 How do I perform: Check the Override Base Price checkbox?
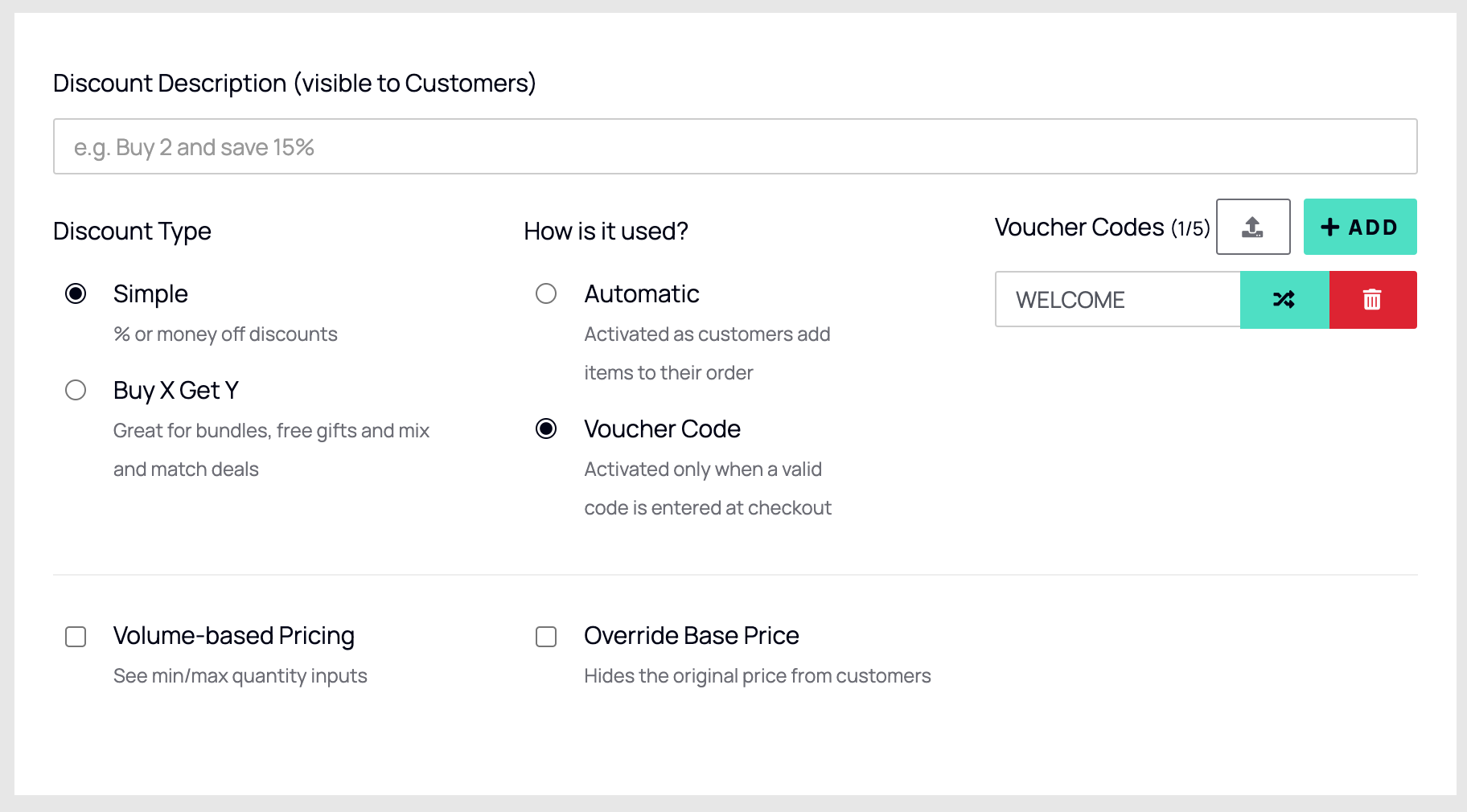click(x=546, y=637)
